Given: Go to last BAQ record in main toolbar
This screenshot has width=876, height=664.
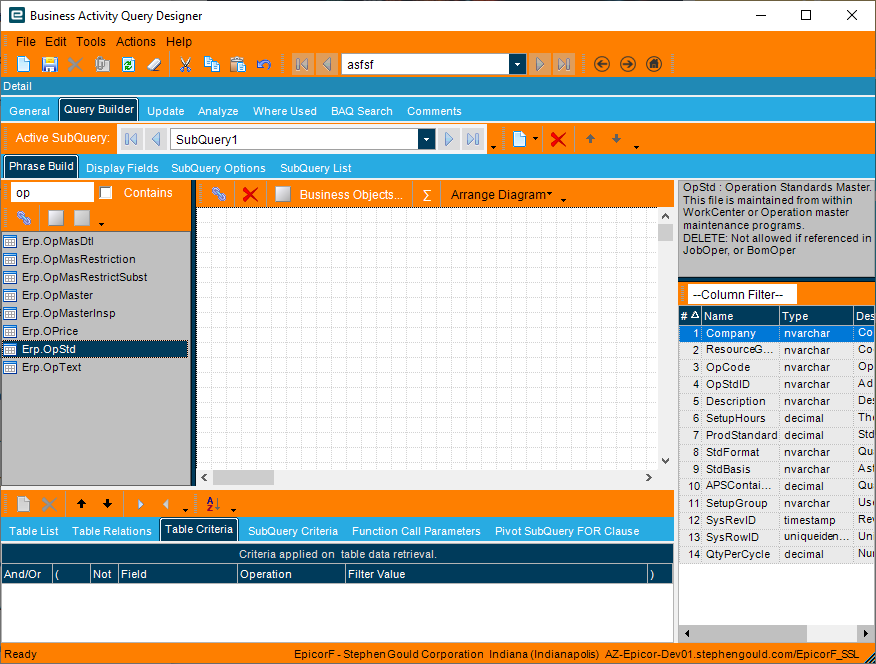Looking at the screenshot, I should [564, 64].
